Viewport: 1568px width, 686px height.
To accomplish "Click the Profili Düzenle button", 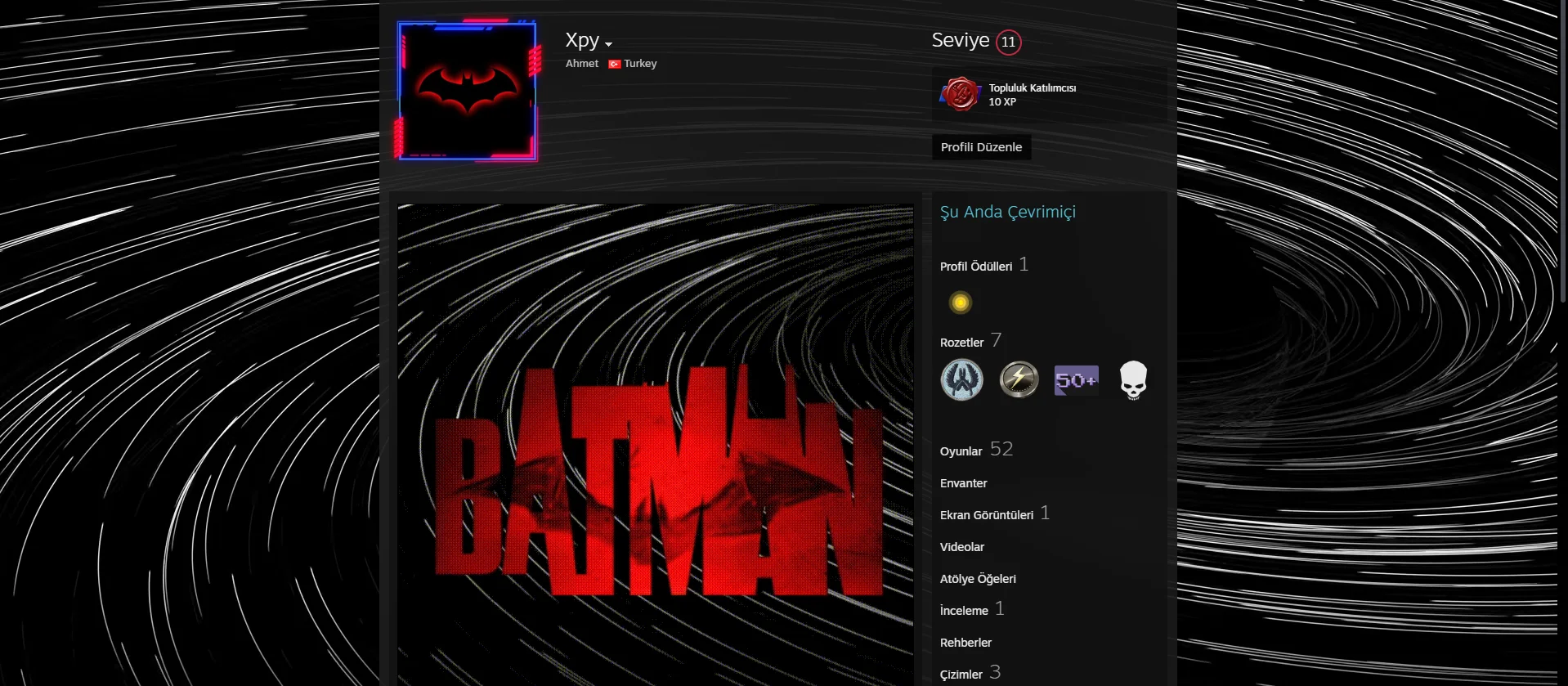I will [x=981, y=147].
